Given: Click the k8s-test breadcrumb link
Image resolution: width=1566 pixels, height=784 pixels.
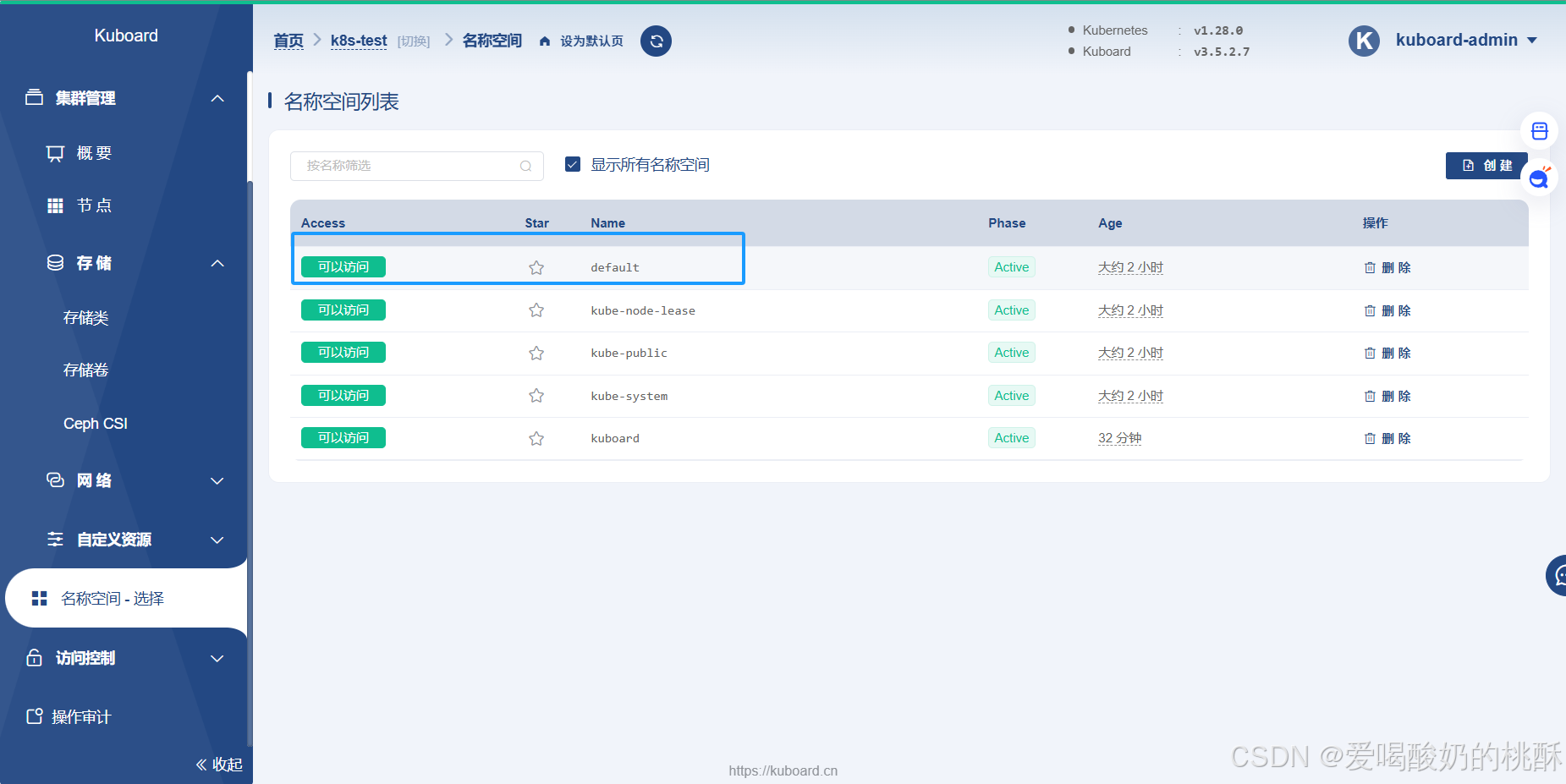Looking at the screenshot, I should pyautogui.click(x=359, y=41).
